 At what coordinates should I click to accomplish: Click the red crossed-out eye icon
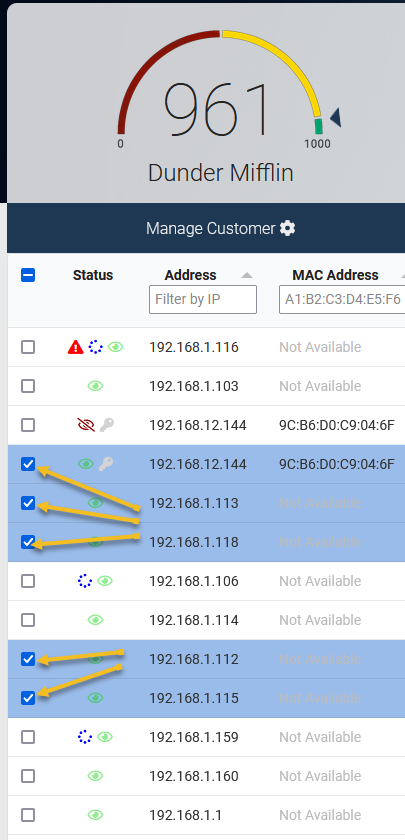coord(86,425)
